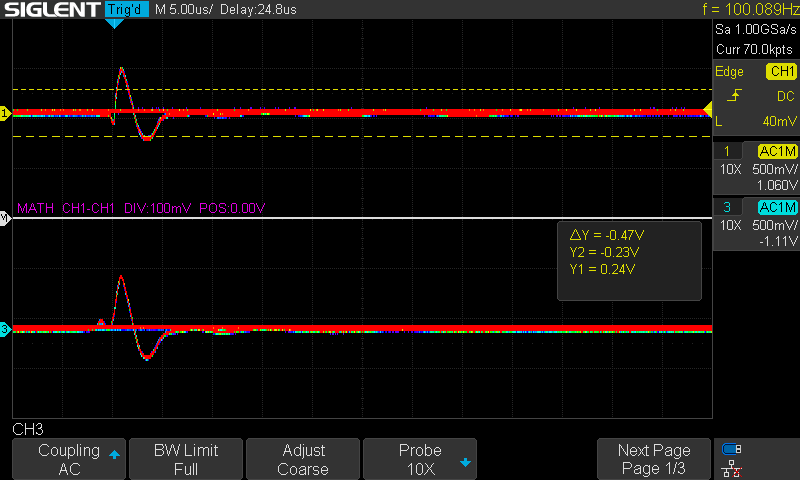Select the trigger position marker at top
Image resolution: width=800 pixels, height=480 pixels.
114,23
